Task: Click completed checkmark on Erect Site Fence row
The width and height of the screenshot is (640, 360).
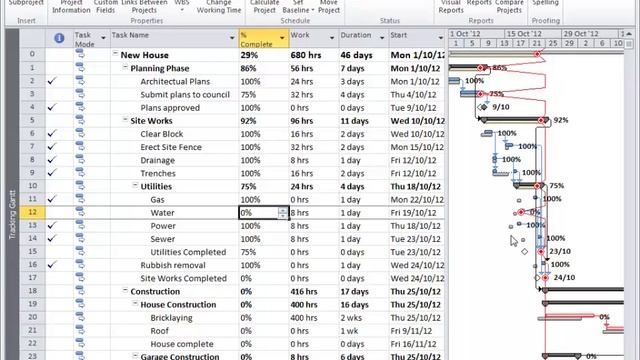Action: click(51, 147)
